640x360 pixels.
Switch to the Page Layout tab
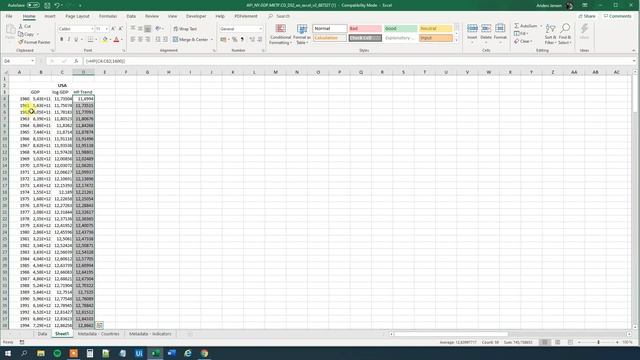[77, 16]
